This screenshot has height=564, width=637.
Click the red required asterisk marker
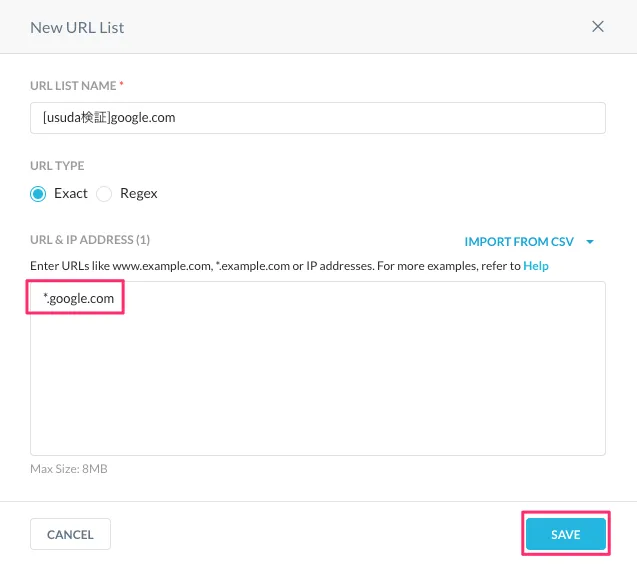[x=121, y=85]
